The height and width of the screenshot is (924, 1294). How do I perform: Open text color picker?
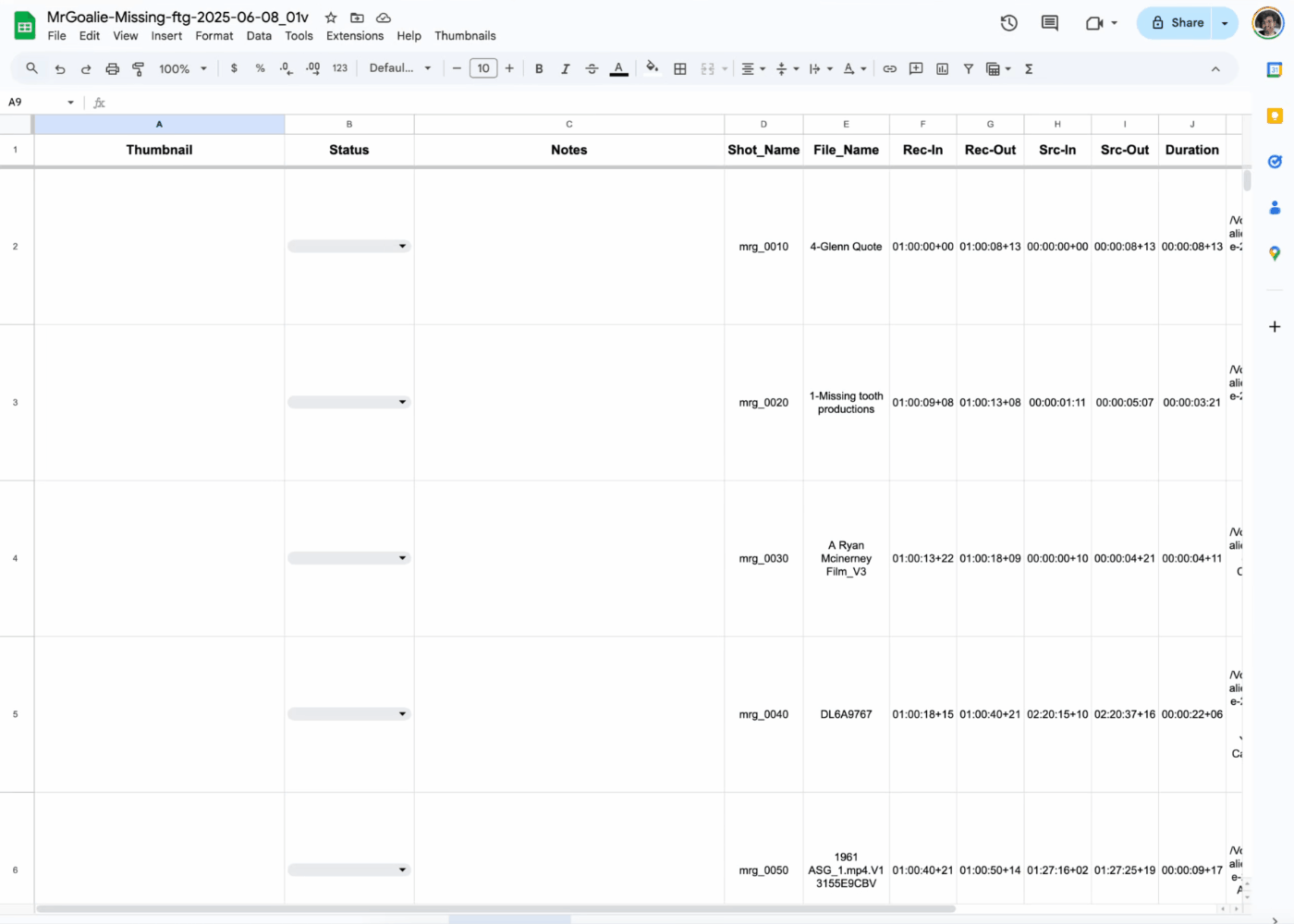click(x=619, y=68)
